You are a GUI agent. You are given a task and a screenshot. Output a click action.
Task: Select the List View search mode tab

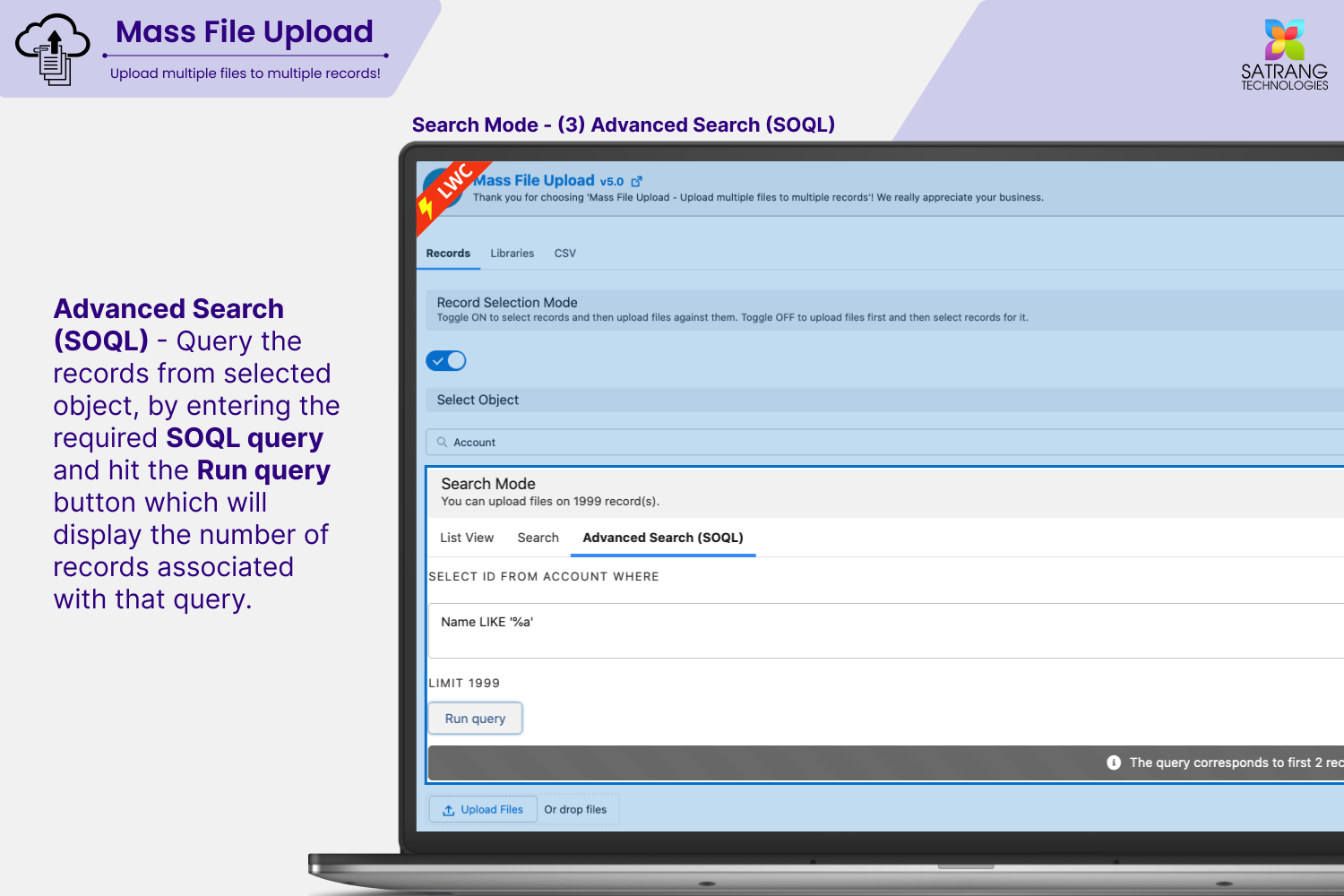click(x=467, y=538)
